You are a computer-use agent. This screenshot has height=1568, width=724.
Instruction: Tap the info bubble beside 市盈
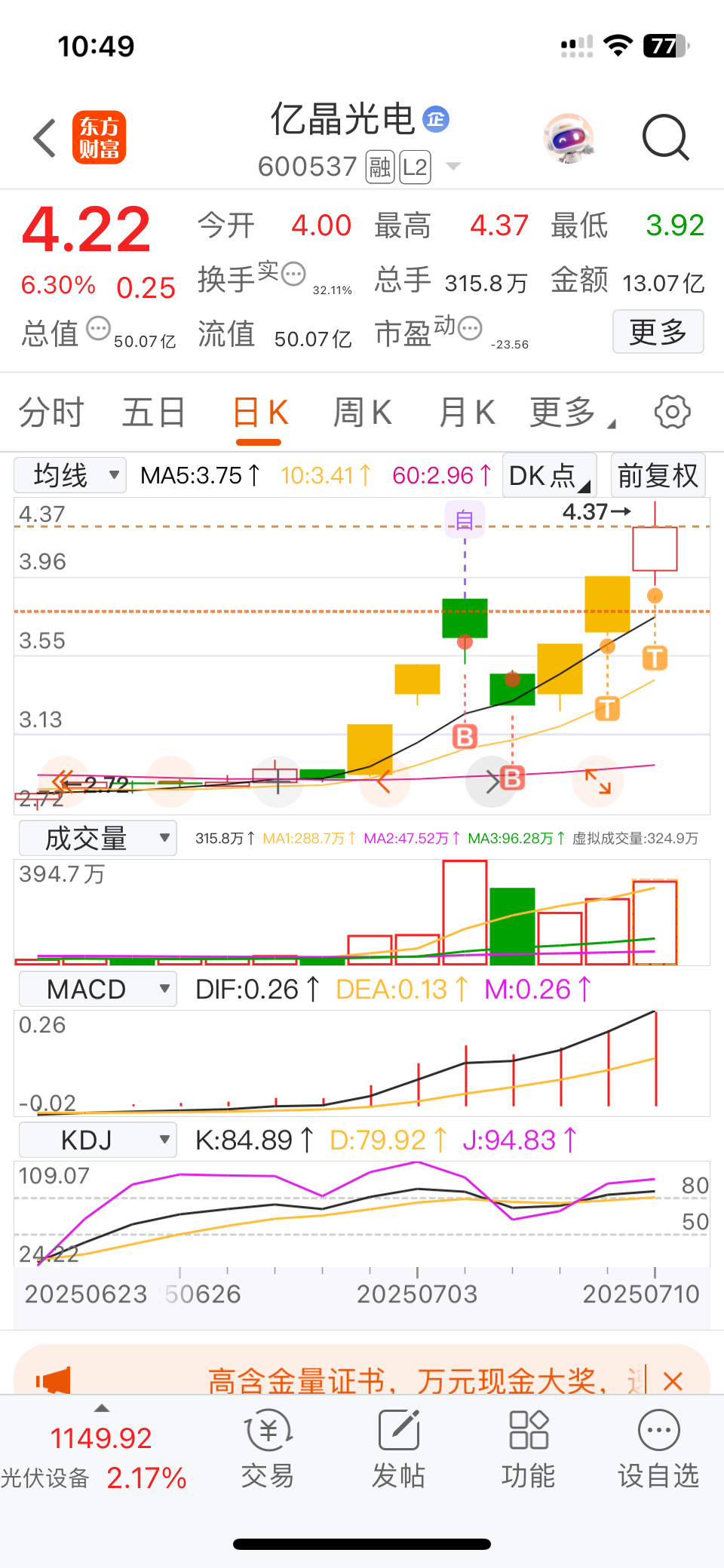[x=470, y=329]
